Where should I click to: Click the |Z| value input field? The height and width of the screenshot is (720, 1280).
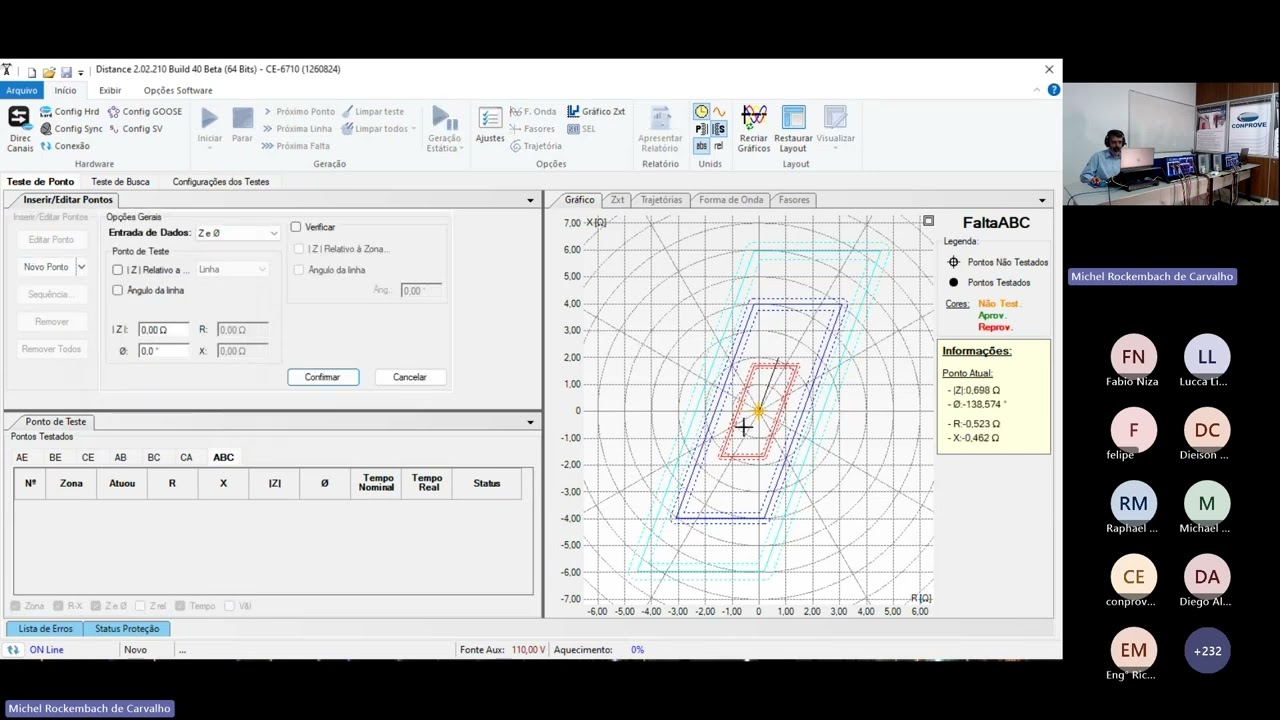coord(164,330)
